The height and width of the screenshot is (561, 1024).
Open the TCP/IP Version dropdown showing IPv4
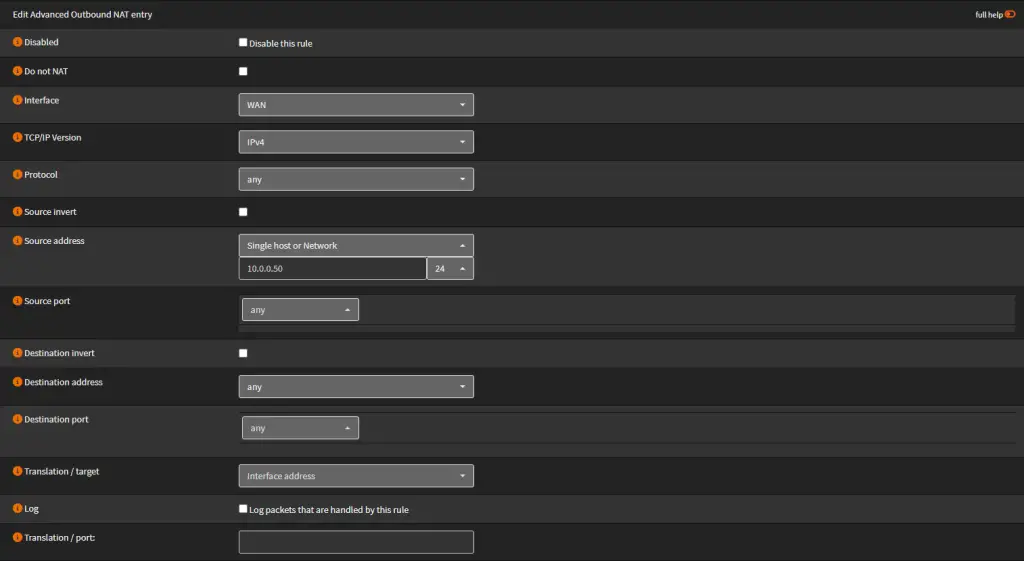pos(355,142)
